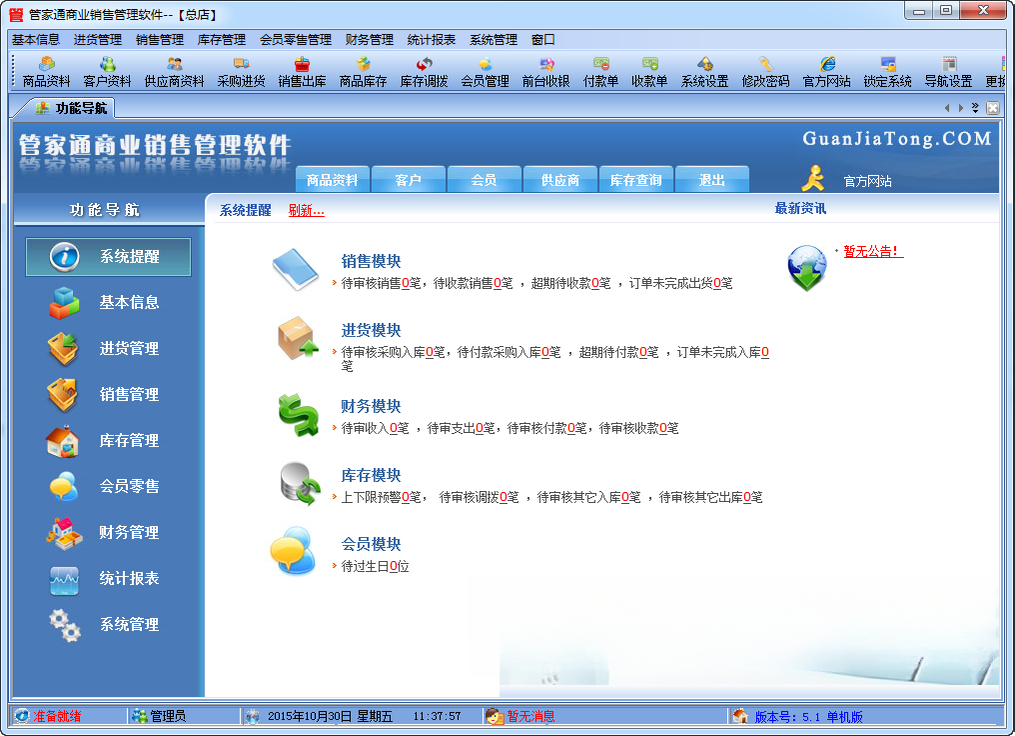Open 会员管理 in the toolbar
Image resolution: width=1015 pixels, height=736 pixels.
(485, 72)
